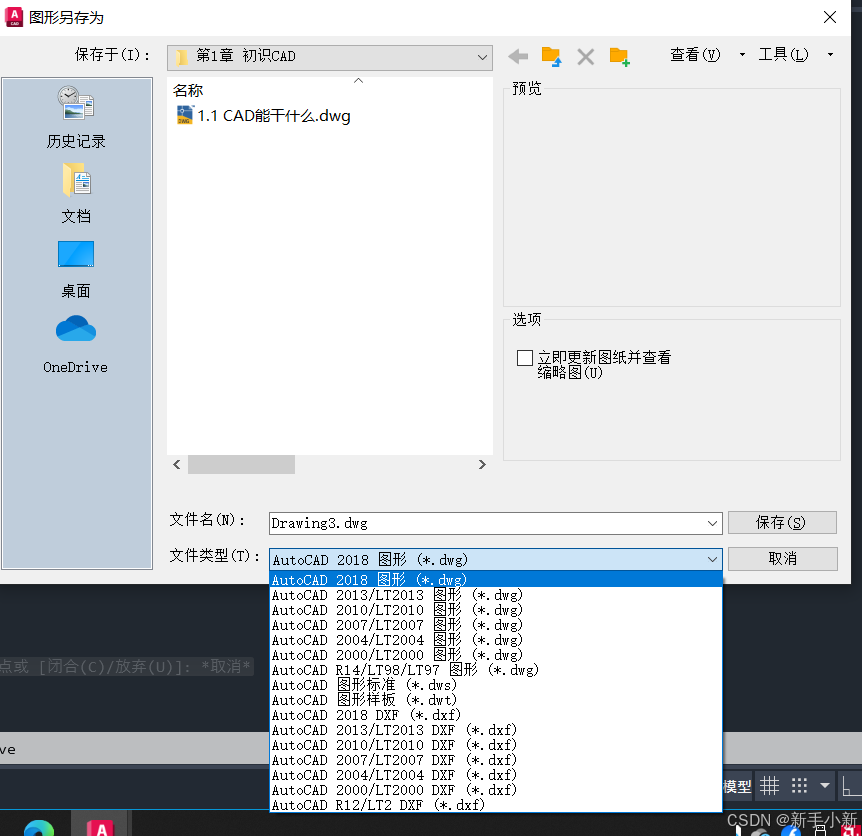This screenshot has height=836, width=862.
Task: Open Documents (文档) location in sidebar
Action: coord(76,193)
